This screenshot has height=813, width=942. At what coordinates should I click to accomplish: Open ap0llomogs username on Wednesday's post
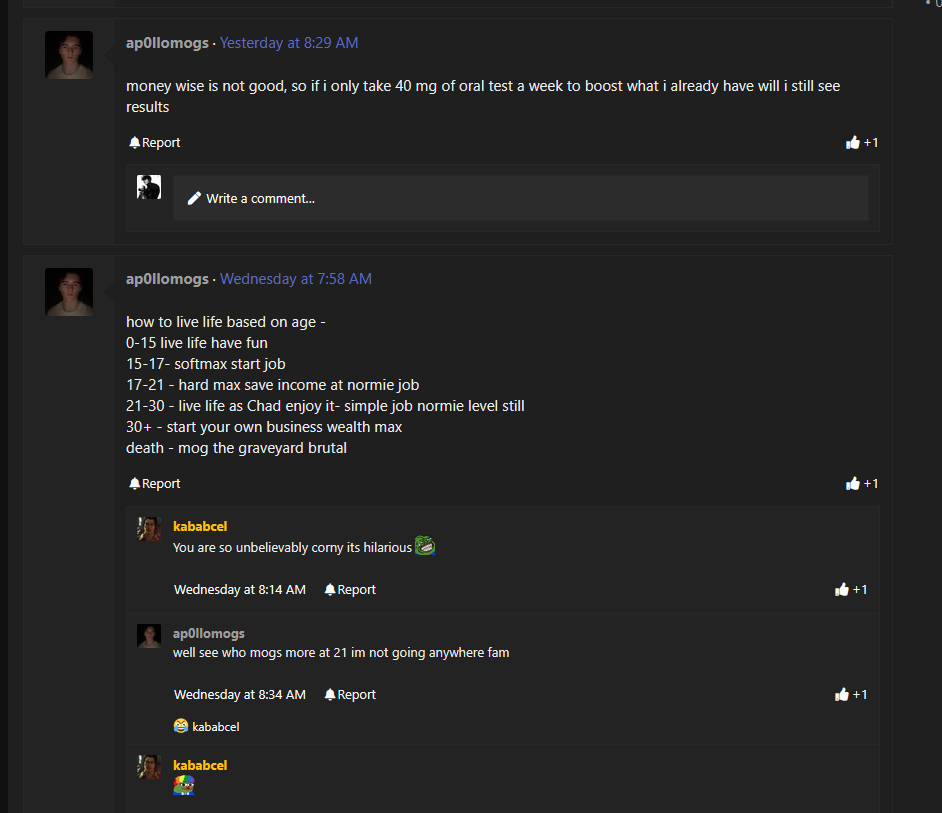[x=167, y=279]
